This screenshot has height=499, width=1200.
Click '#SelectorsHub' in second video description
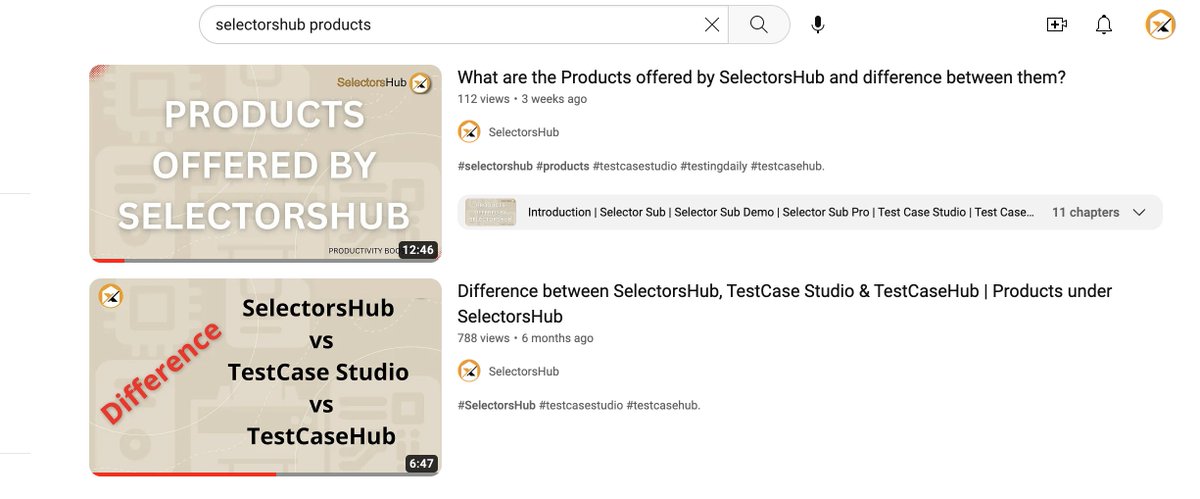tap(496, 405)
